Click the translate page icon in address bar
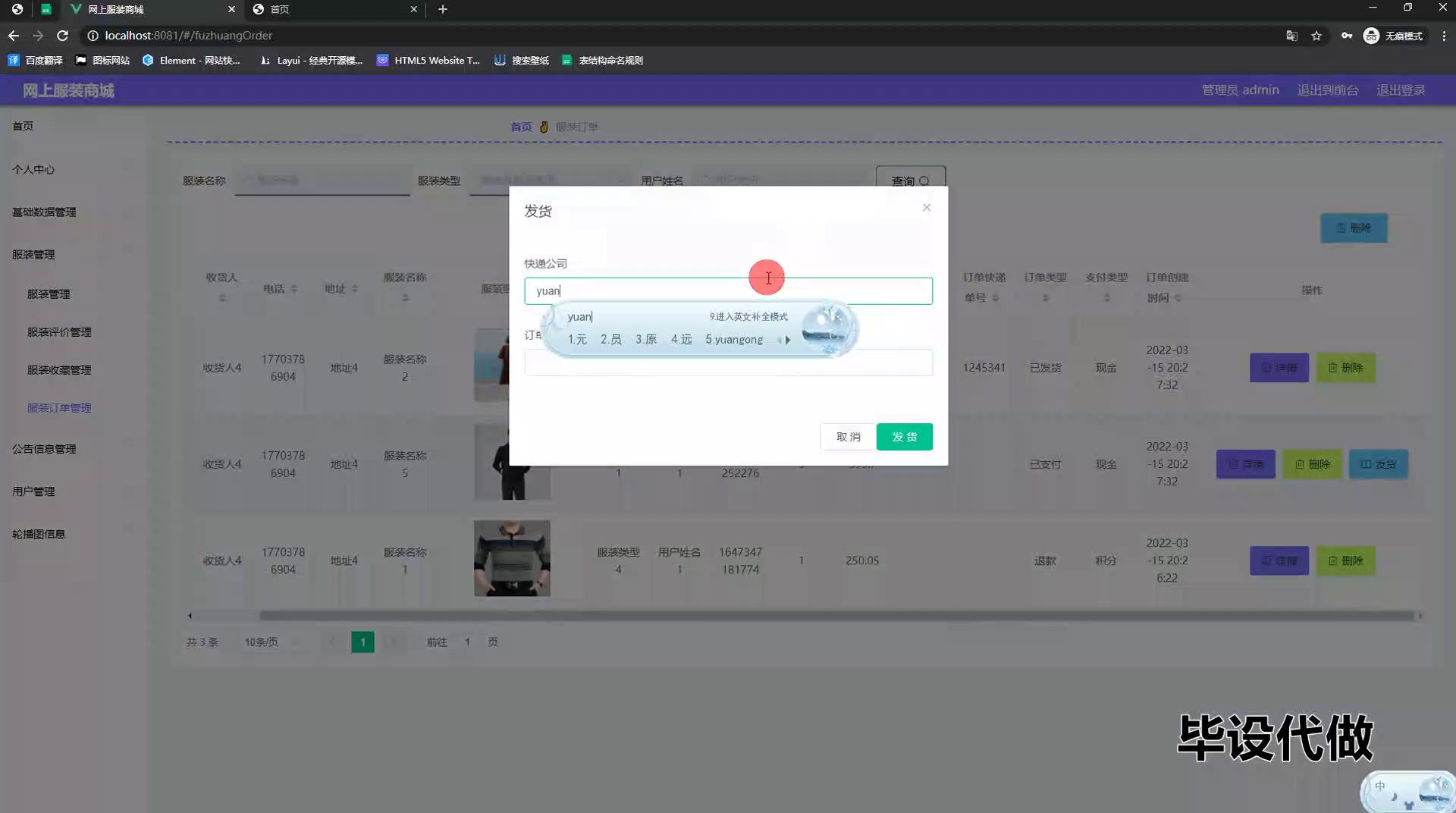The height and width of the screenshot is (813, 1456). tap(1291, 36)
